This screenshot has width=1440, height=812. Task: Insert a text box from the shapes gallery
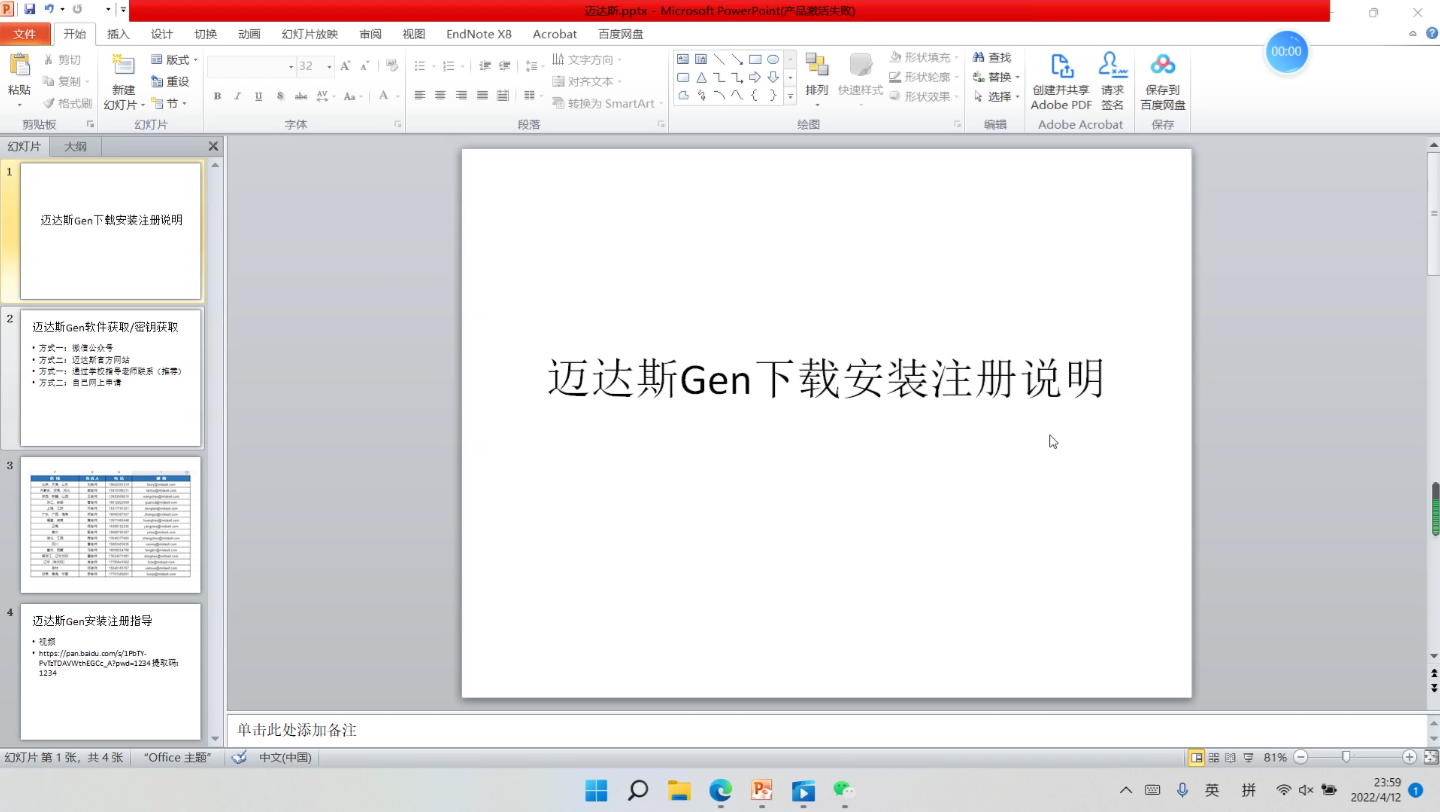tap(683, 59)
